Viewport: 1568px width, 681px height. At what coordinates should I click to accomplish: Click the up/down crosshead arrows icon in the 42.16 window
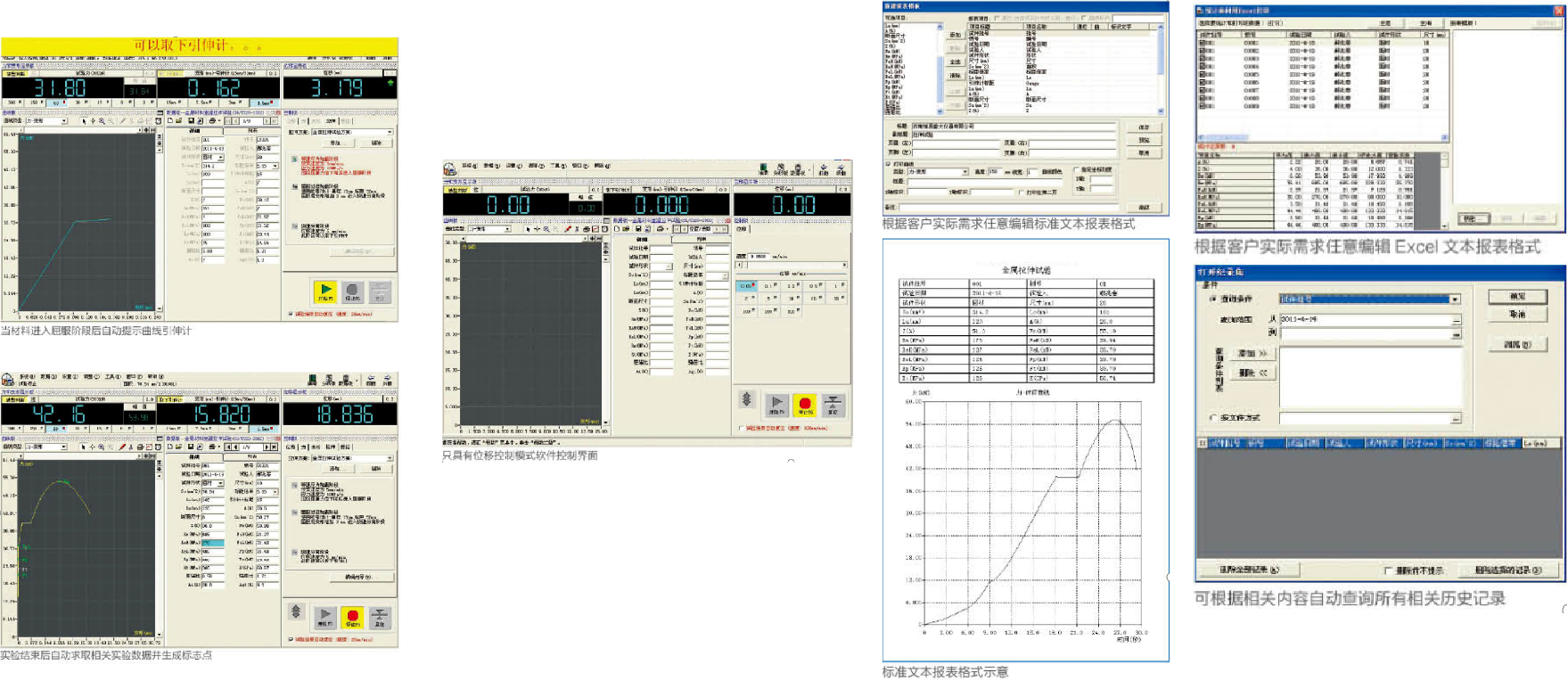297,611
